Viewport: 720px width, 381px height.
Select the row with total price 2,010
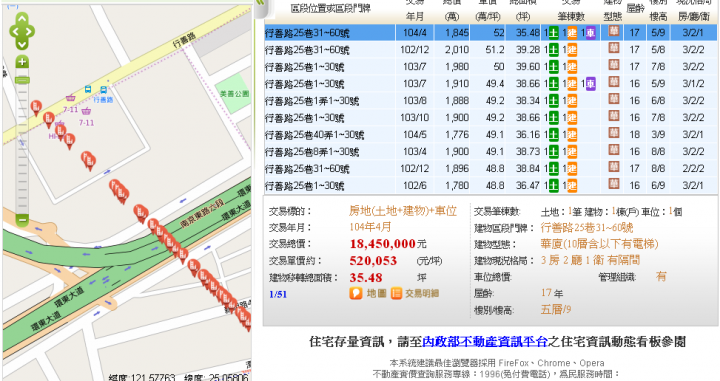click(490, 50)
